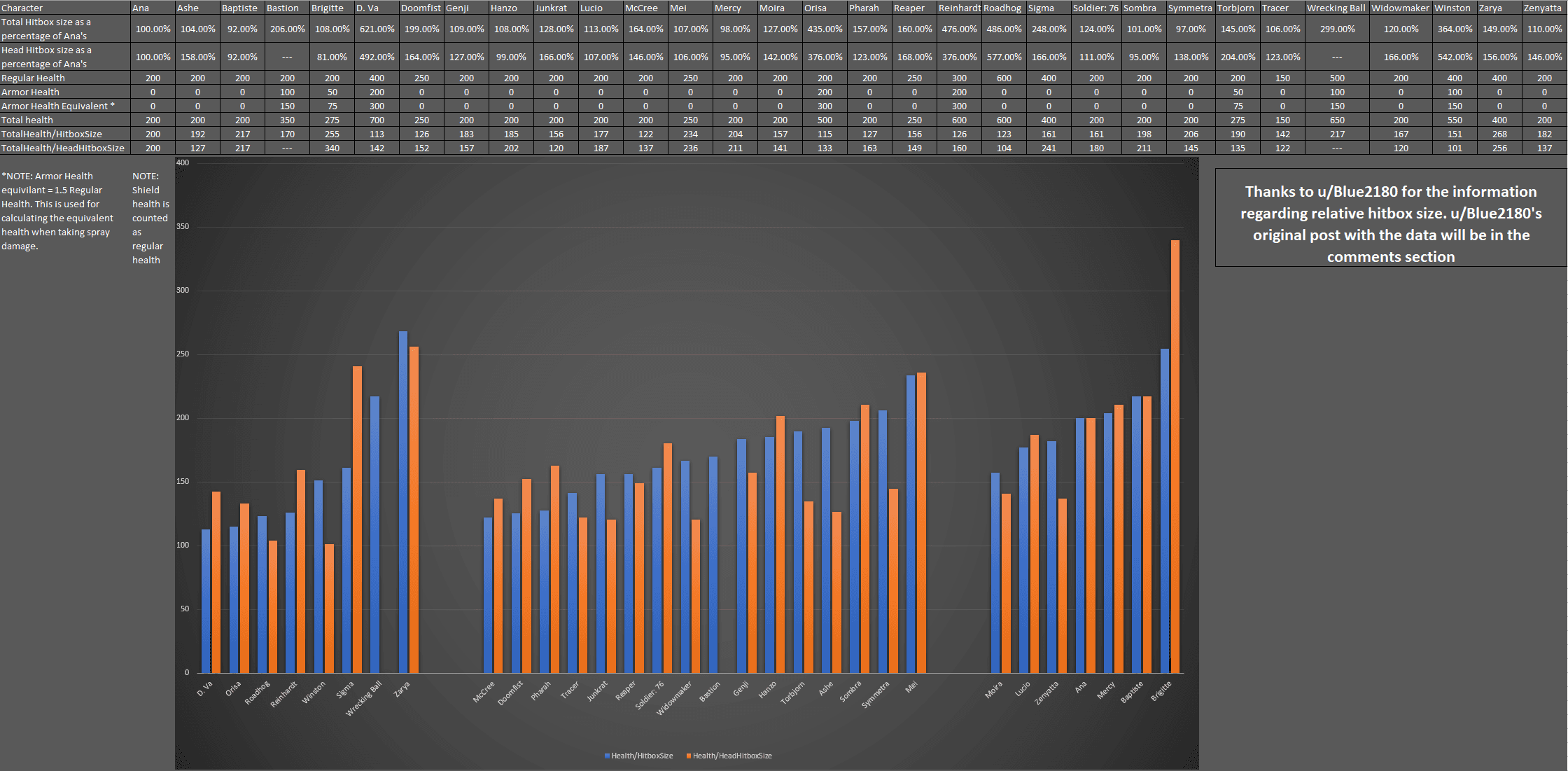Click D. Va's 492.00% head hitbox cell
1568x771 pixels.
[x=377, y=57]
